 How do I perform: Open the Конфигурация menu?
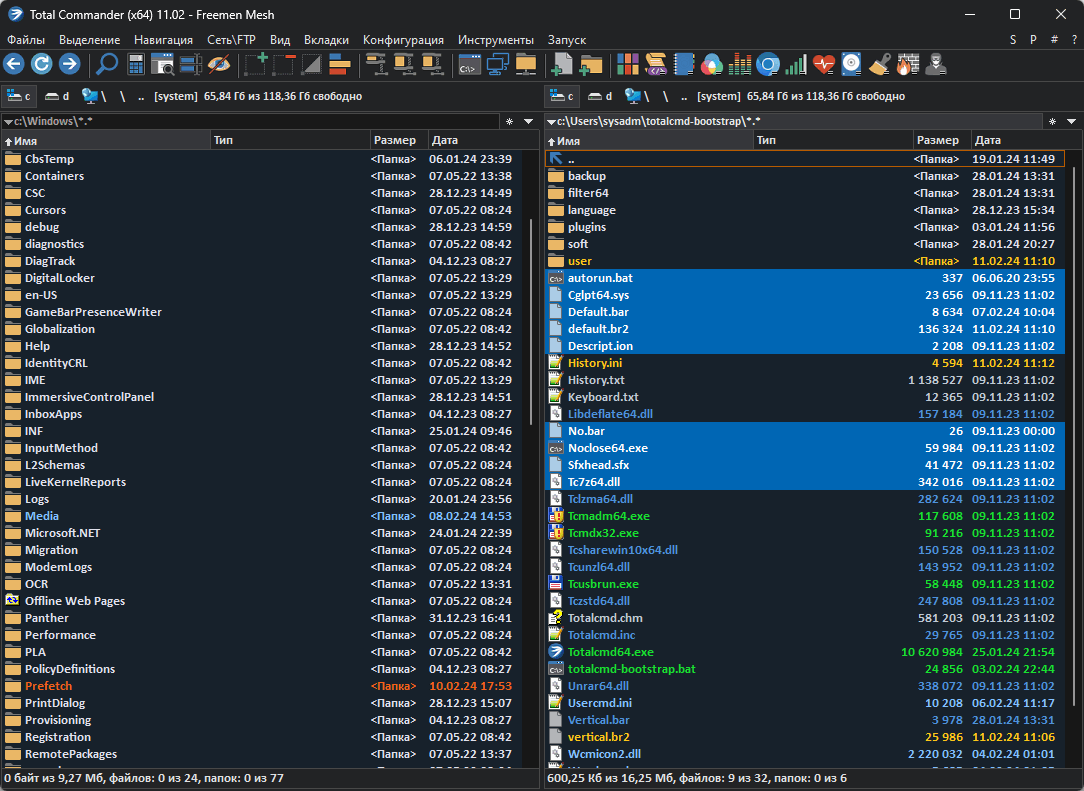point(403,39)
